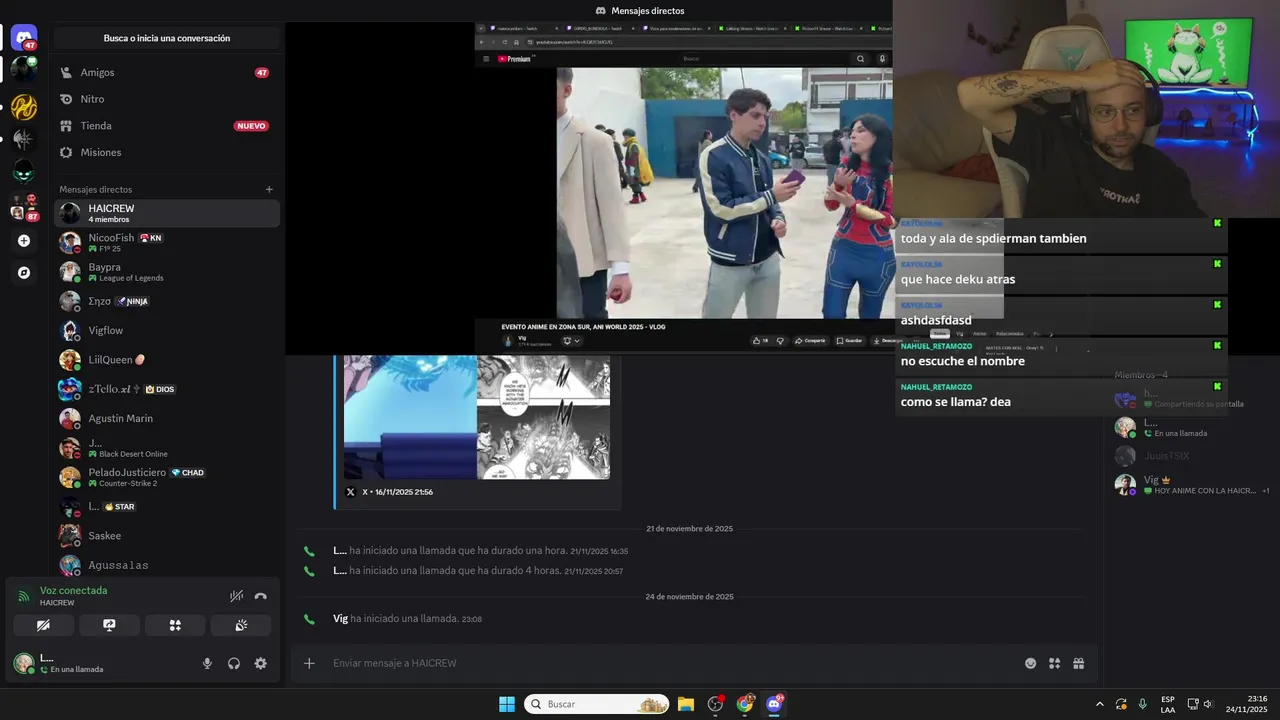Open the Amigos section
1280x720 pixels.
point(167,72)
